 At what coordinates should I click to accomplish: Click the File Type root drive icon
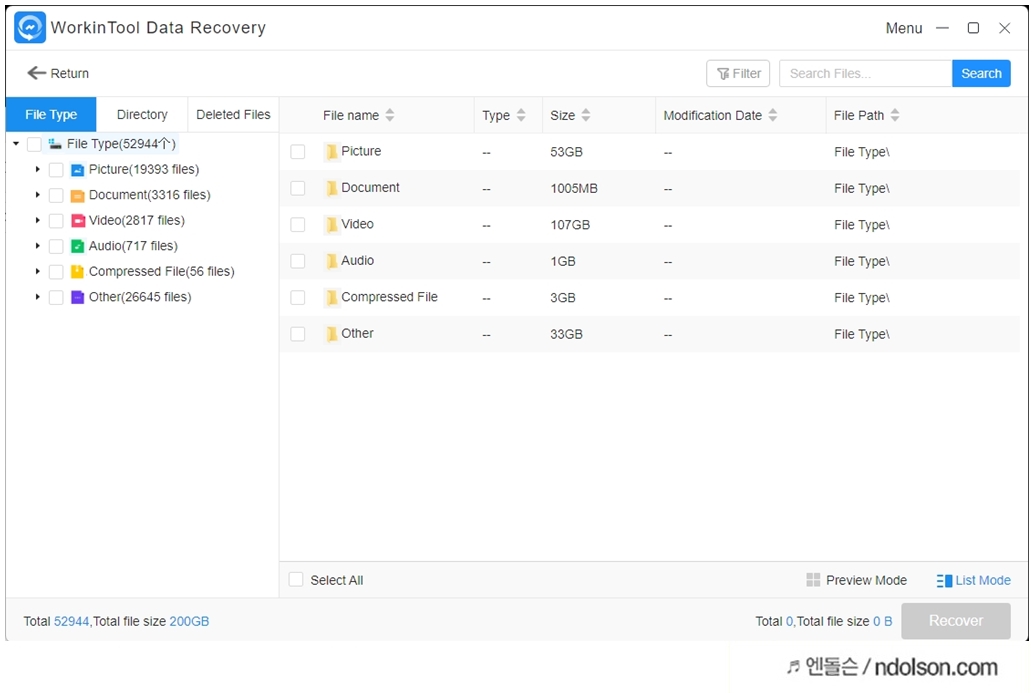pyautogui.click(x=55, y=144)
